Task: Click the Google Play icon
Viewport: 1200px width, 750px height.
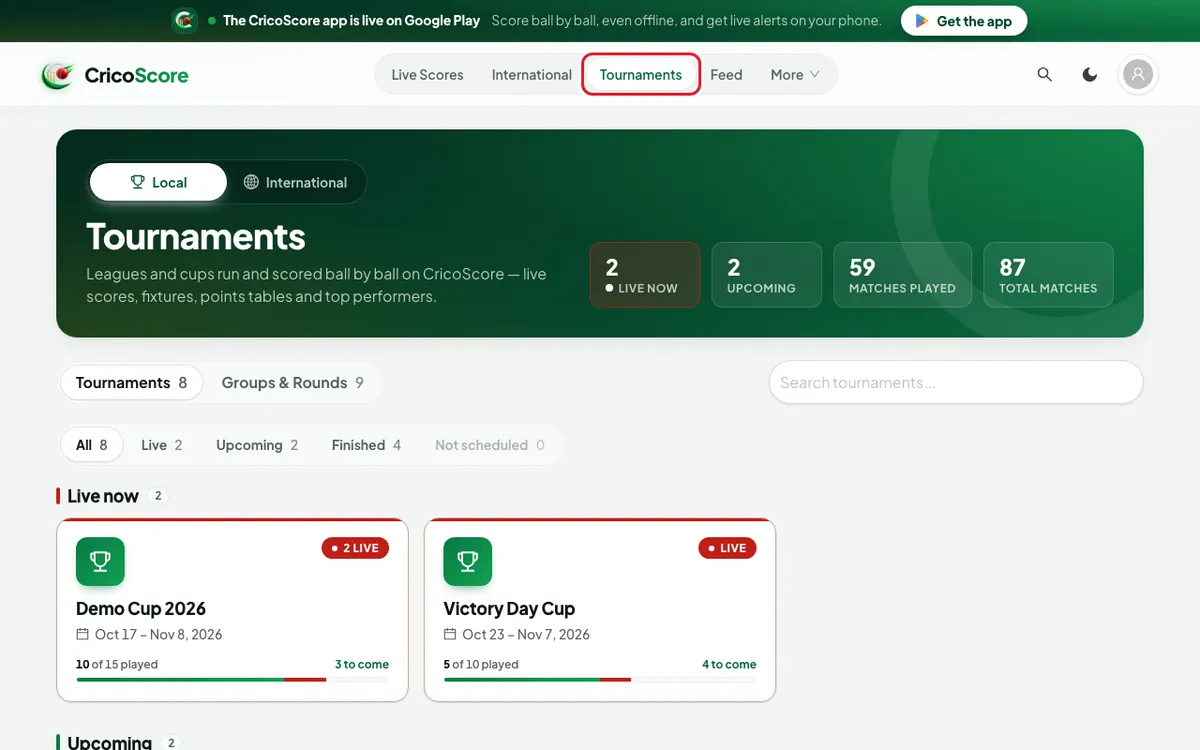Action: 922,21
